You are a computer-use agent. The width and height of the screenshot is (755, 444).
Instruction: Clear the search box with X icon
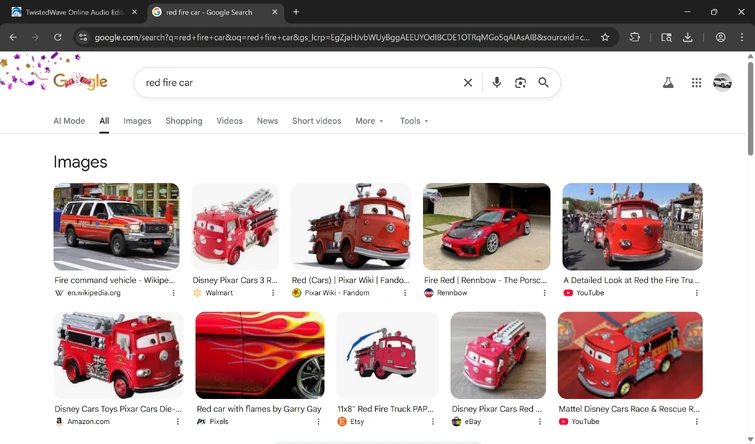pyautogui.click(x=468, y=83)
